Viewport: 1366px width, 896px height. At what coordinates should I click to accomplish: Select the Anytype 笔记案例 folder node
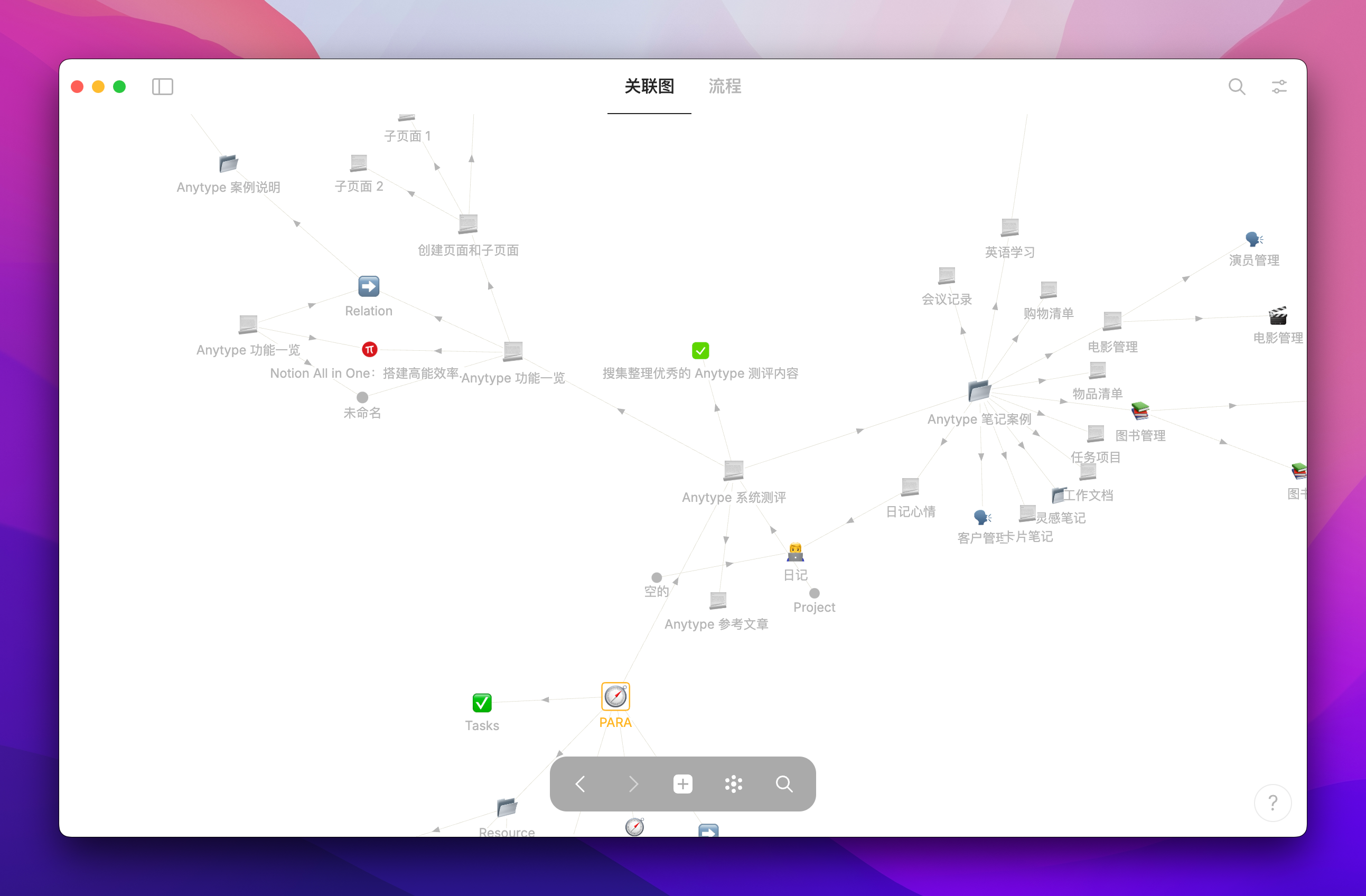(x=979, y=391)
